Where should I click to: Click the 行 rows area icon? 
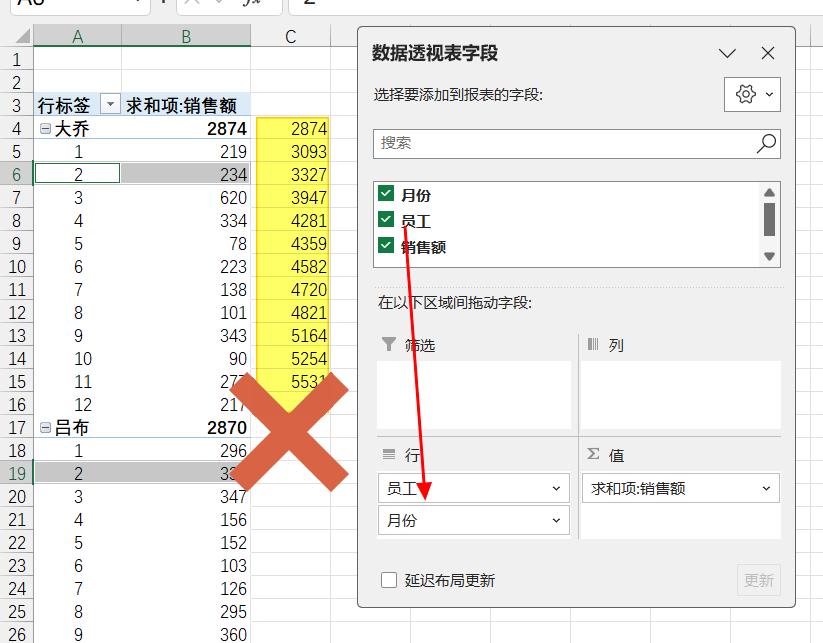tap(388, 454)
